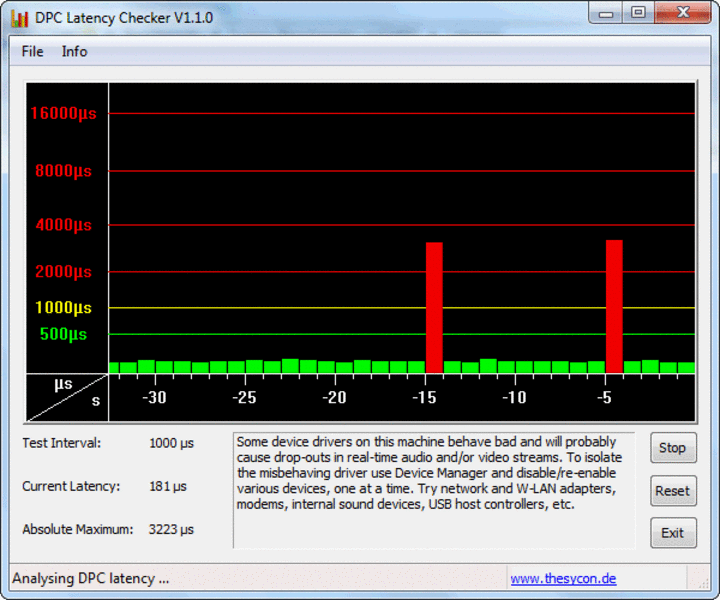The width and height of the screenshot is (720, 600).
Task: Click the DPC Latency Checker title bar icon
Action: point(20,18)
